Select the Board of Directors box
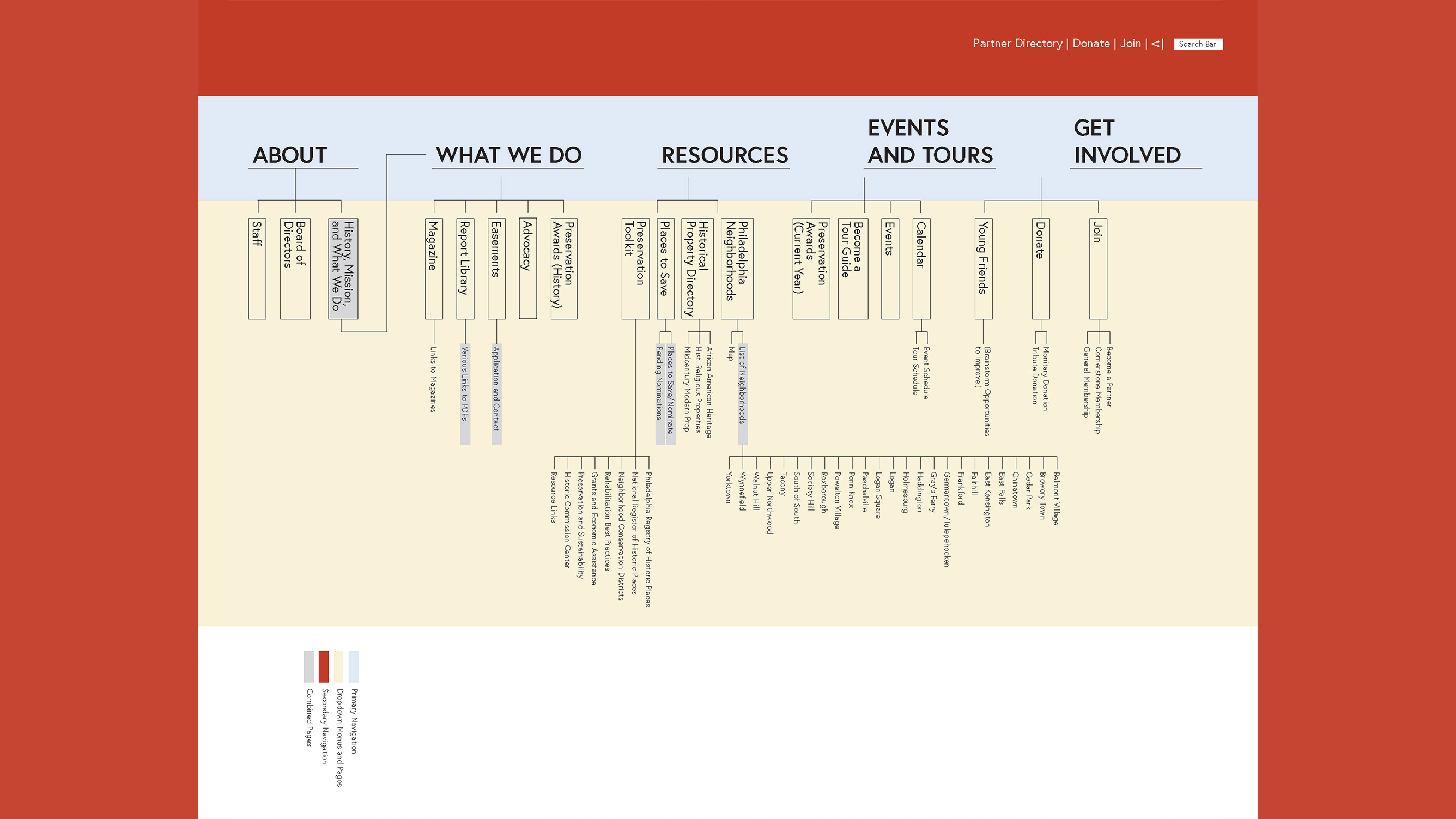The width and height of the screenshot is (1456, 819). [295, 269]
